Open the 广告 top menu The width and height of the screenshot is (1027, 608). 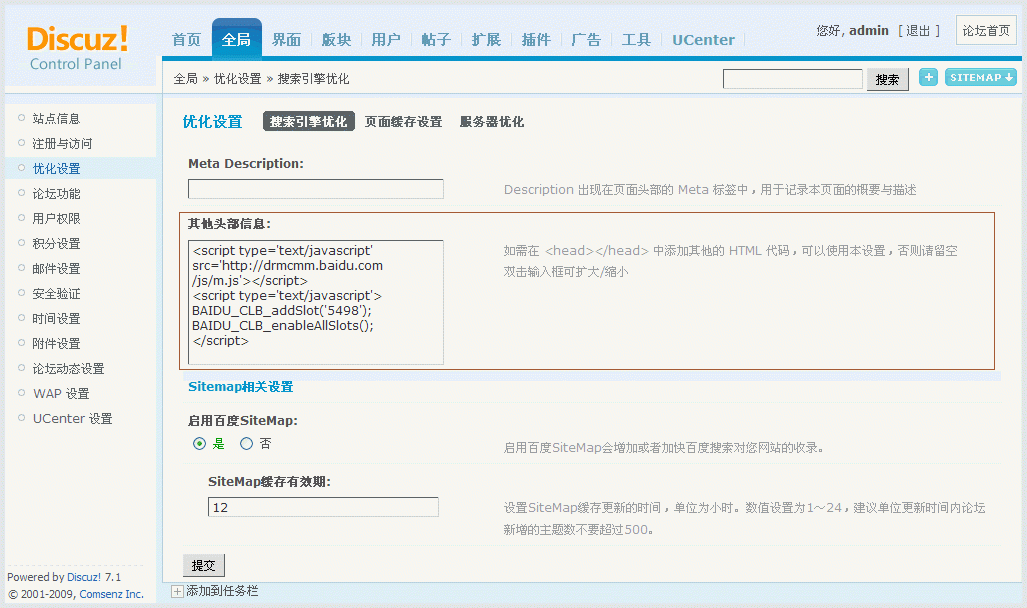(x=586, y=40)
